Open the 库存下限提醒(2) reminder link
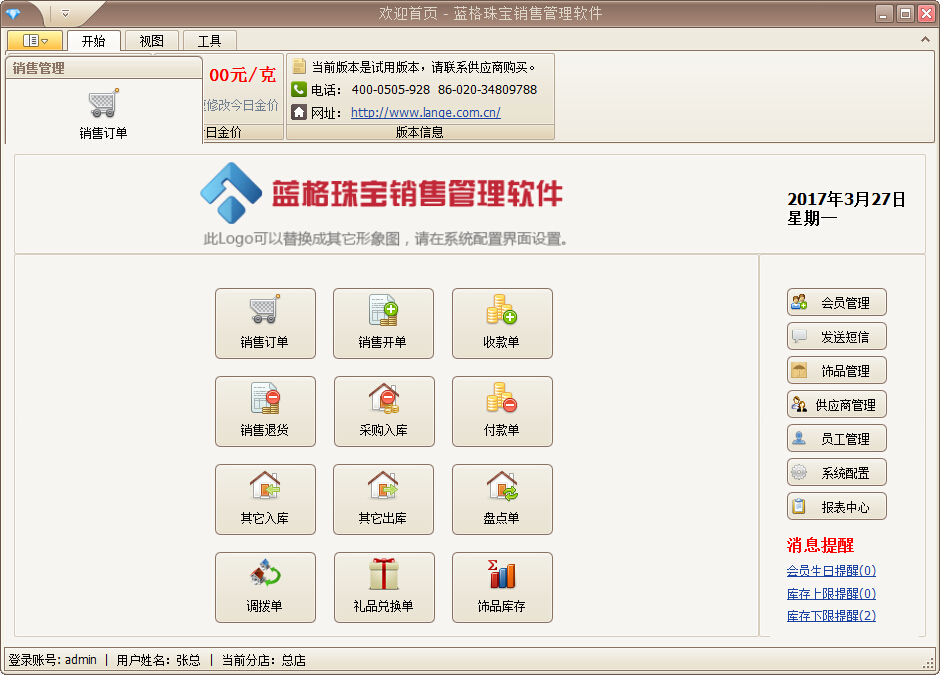940x675 pixels. [831, 616]
